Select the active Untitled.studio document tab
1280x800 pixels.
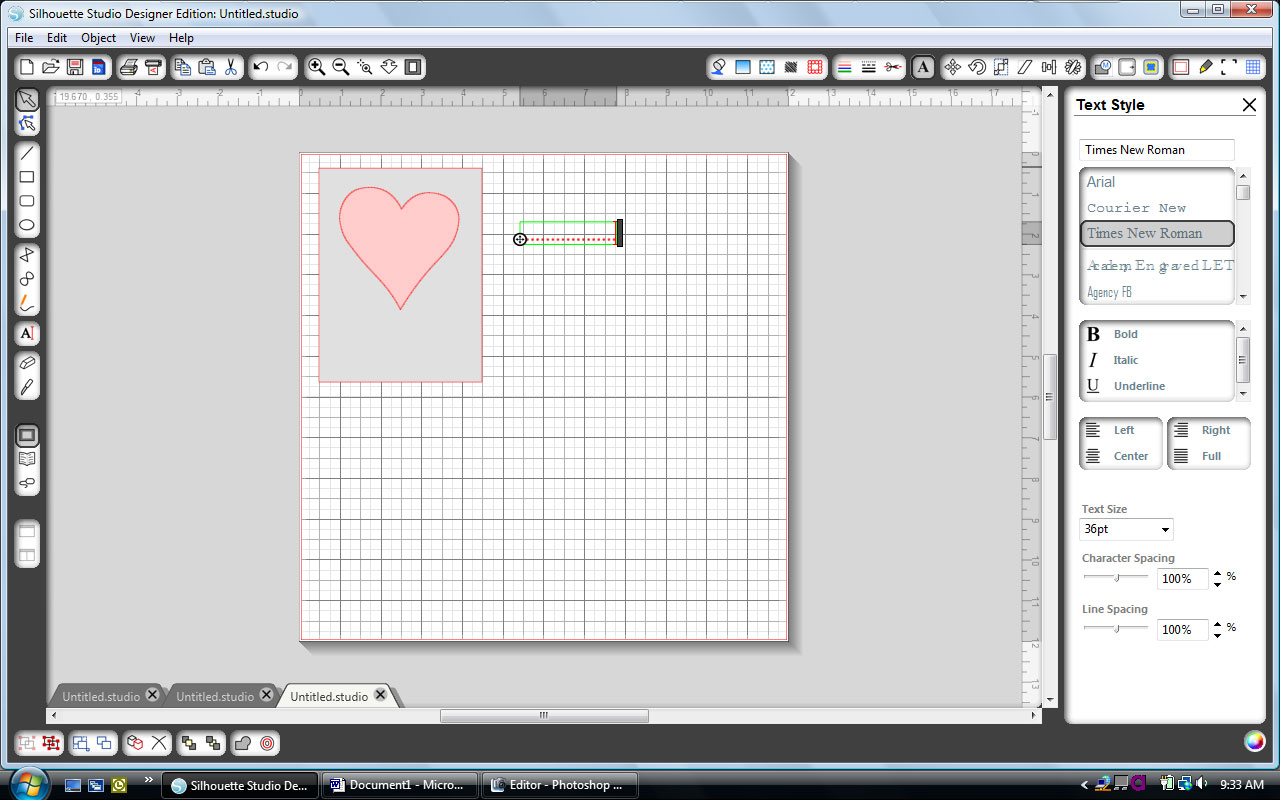coord(338,696)
